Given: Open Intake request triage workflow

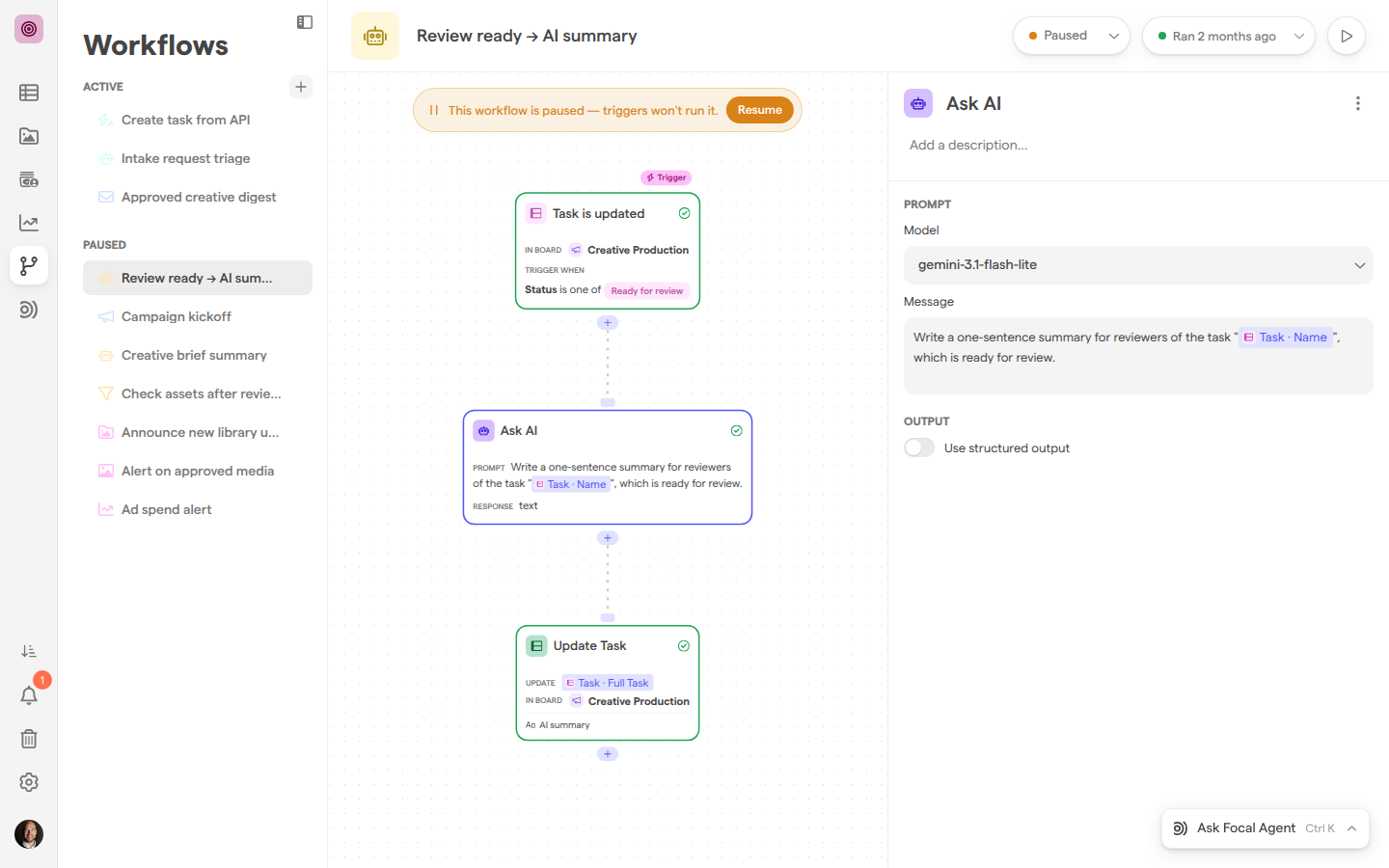Looking at the screenshot, I should click(x=198, y=158).
